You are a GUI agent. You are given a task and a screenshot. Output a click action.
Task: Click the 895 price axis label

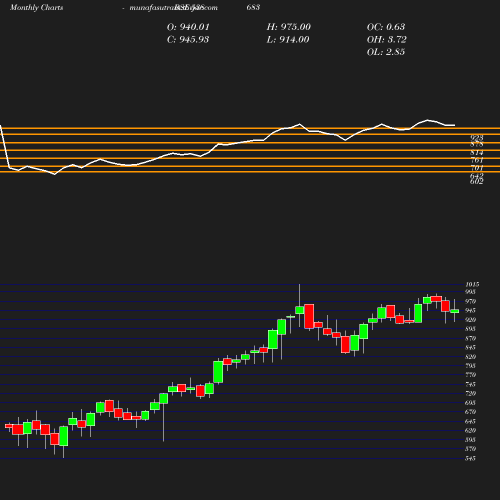pyautogui.click(x=471, y=329)
